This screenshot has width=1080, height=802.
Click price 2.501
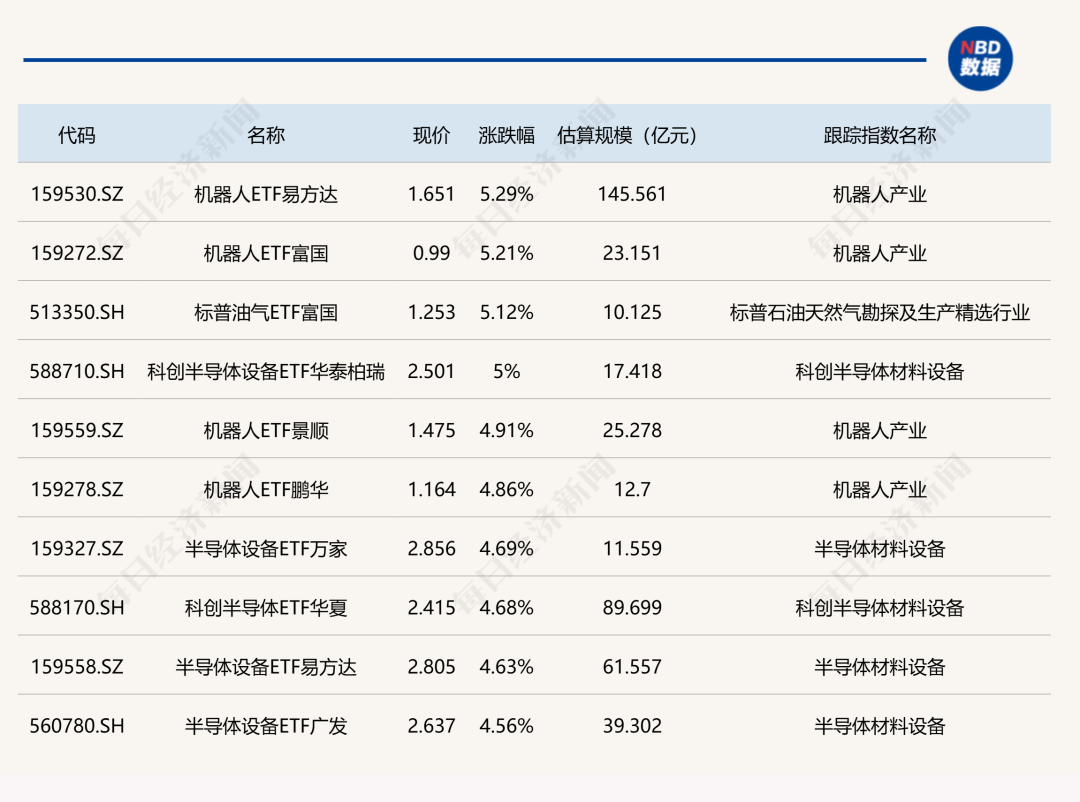(x=431, y=372)
